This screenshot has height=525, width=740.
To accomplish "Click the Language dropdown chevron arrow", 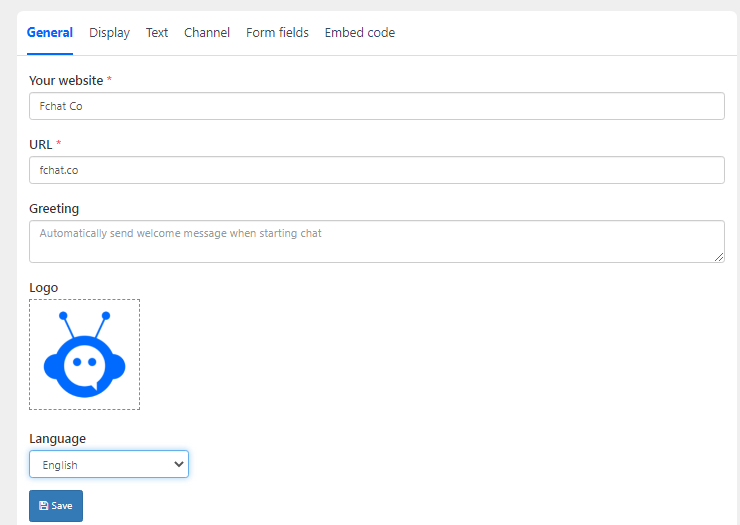I will point(178,464).
